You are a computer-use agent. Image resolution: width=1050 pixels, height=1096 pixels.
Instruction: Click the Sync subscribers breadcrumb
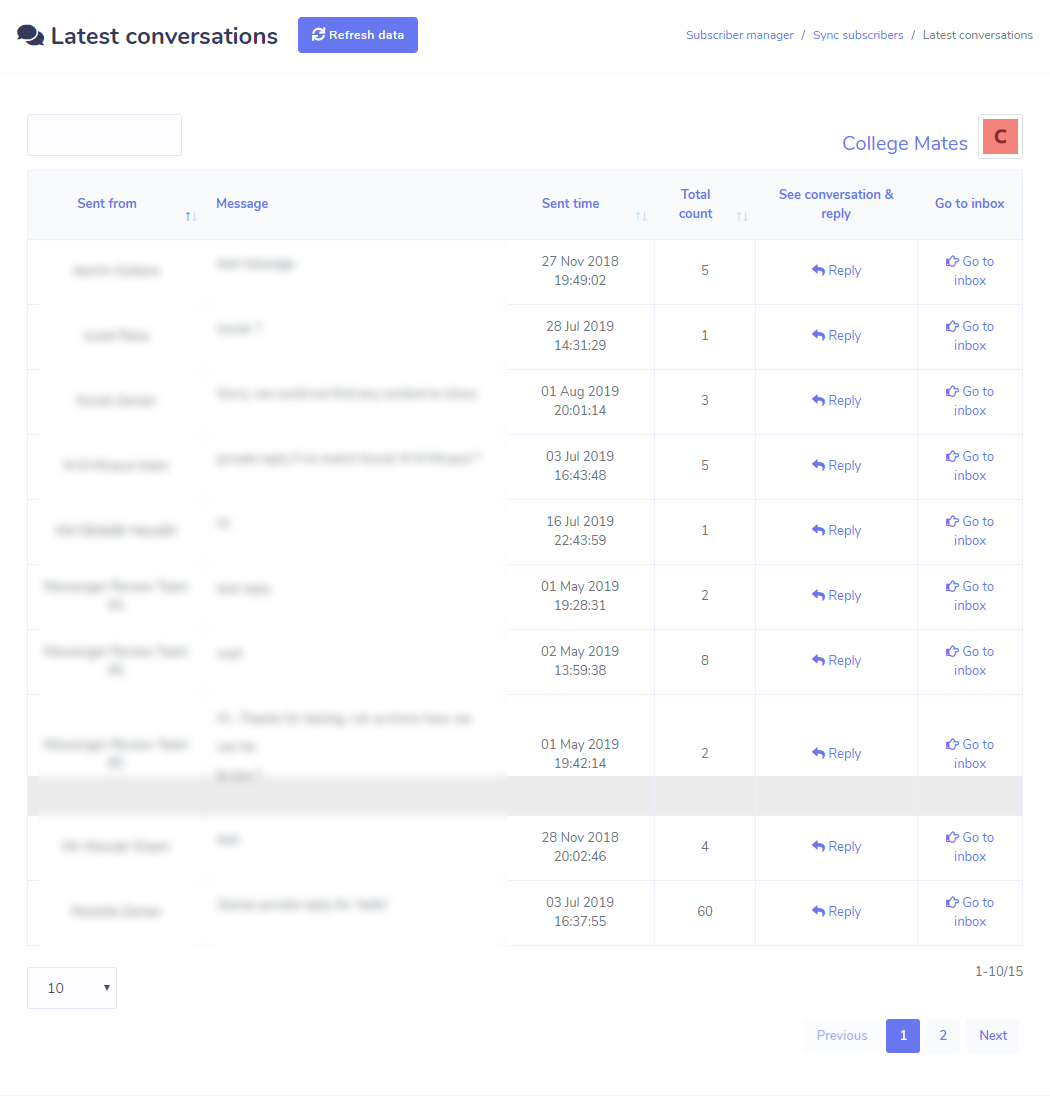point(858,34)
